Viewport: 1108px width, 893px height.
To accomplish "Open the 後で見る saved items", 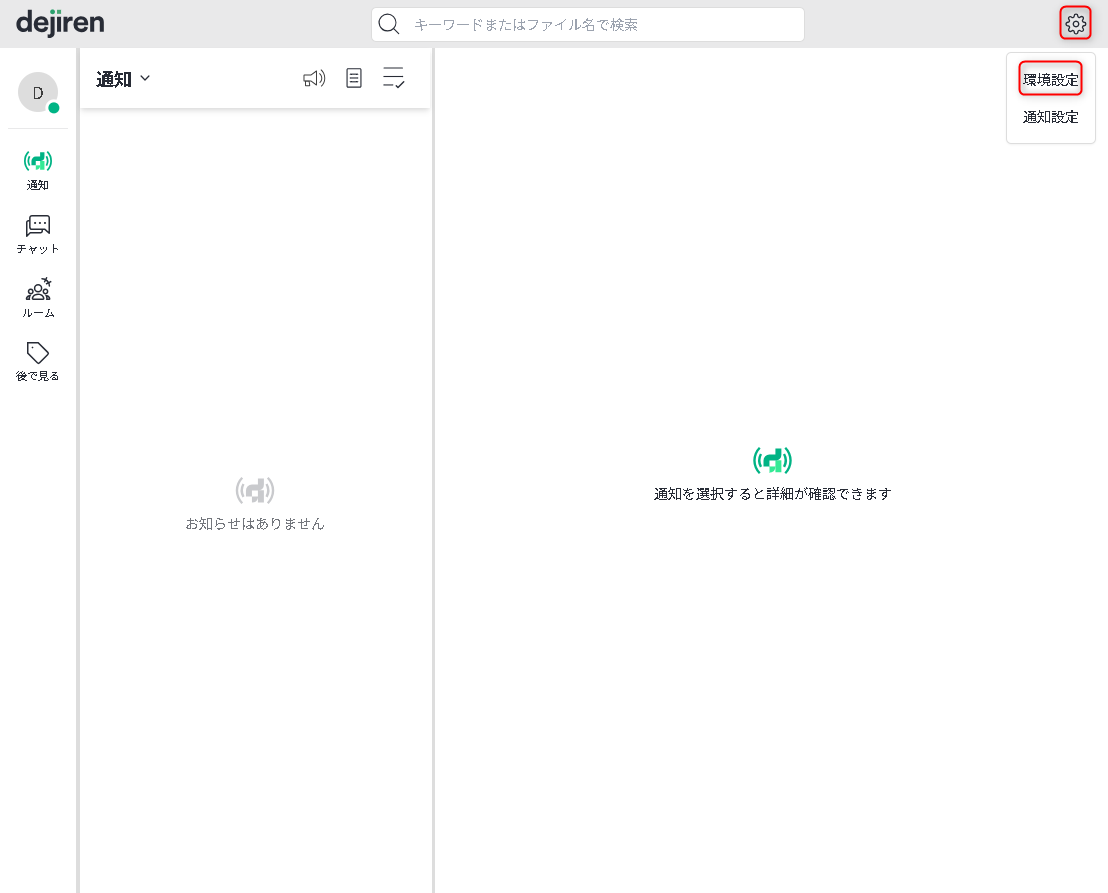I will pos(38,361).
